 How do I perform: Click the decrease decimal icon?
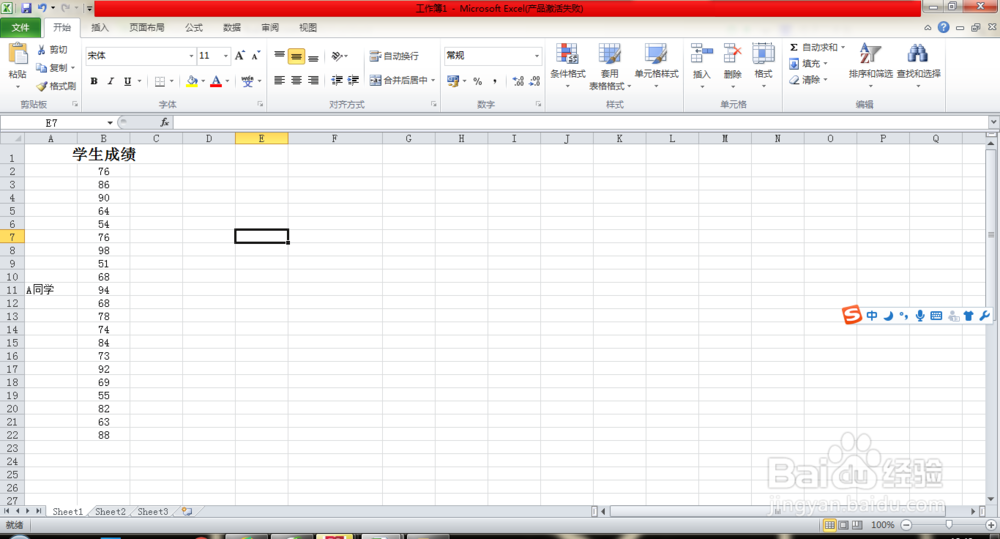pos(534,82)
